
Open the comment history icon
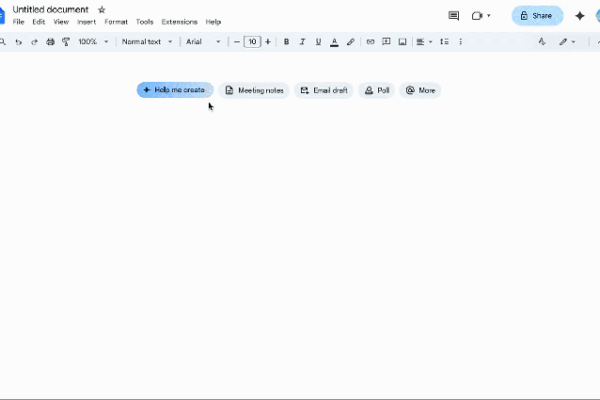pos(454,16)
